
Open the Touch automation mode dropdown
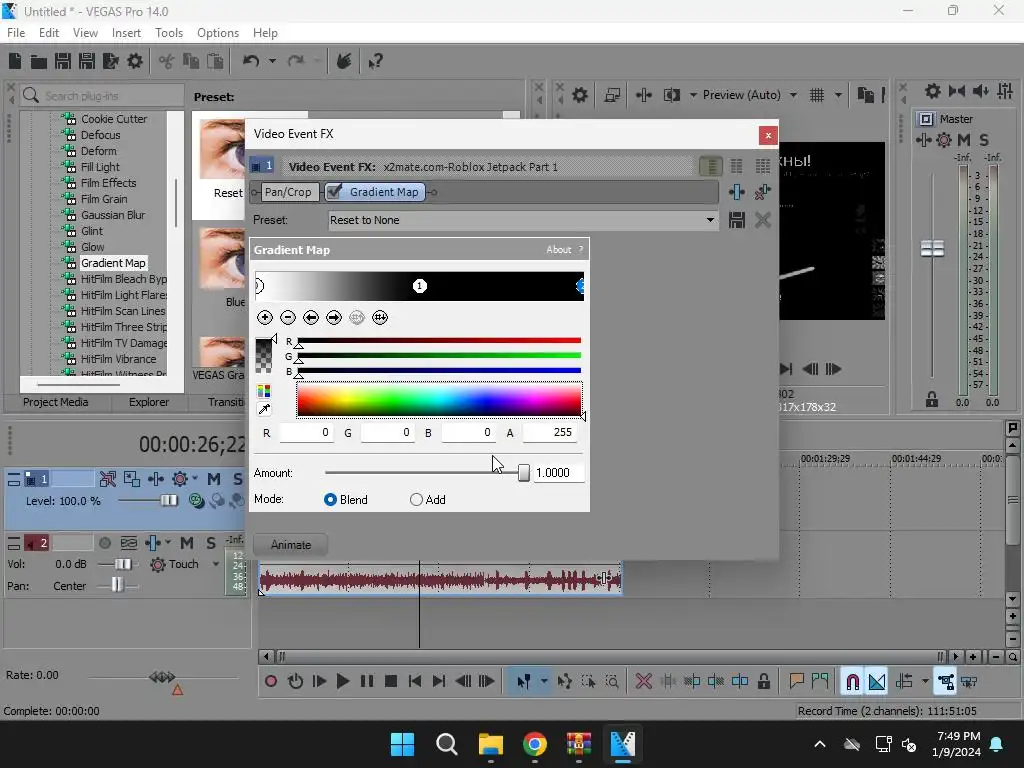point(216,564)
